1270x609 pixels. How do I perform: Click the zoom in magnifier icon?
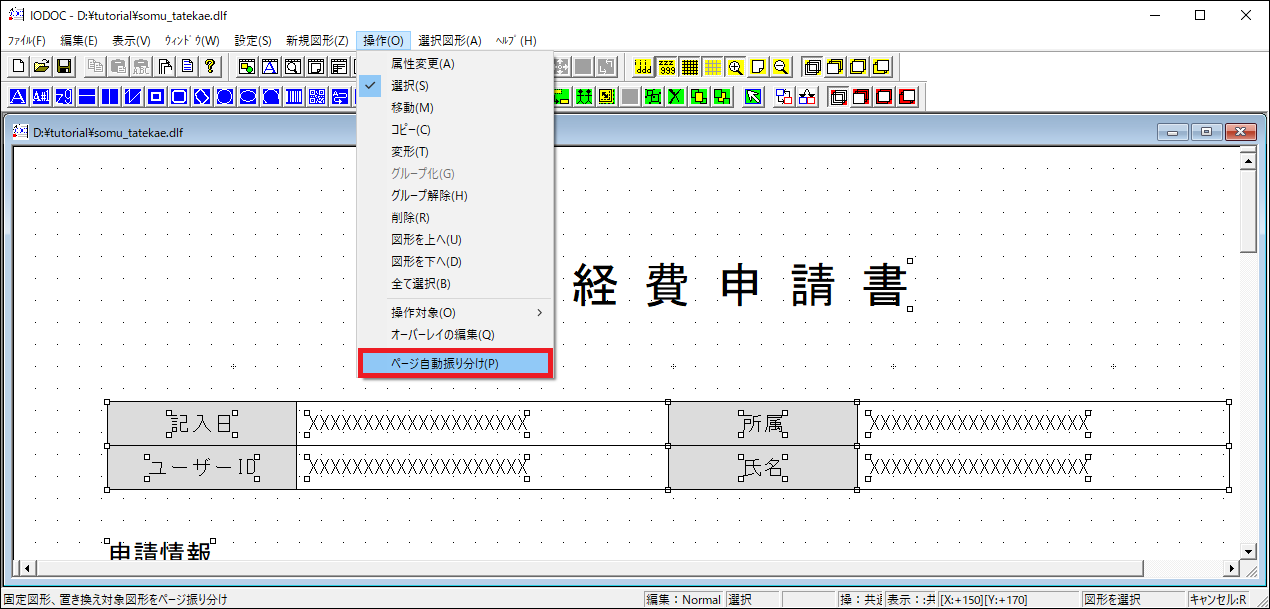click(736, 67)
